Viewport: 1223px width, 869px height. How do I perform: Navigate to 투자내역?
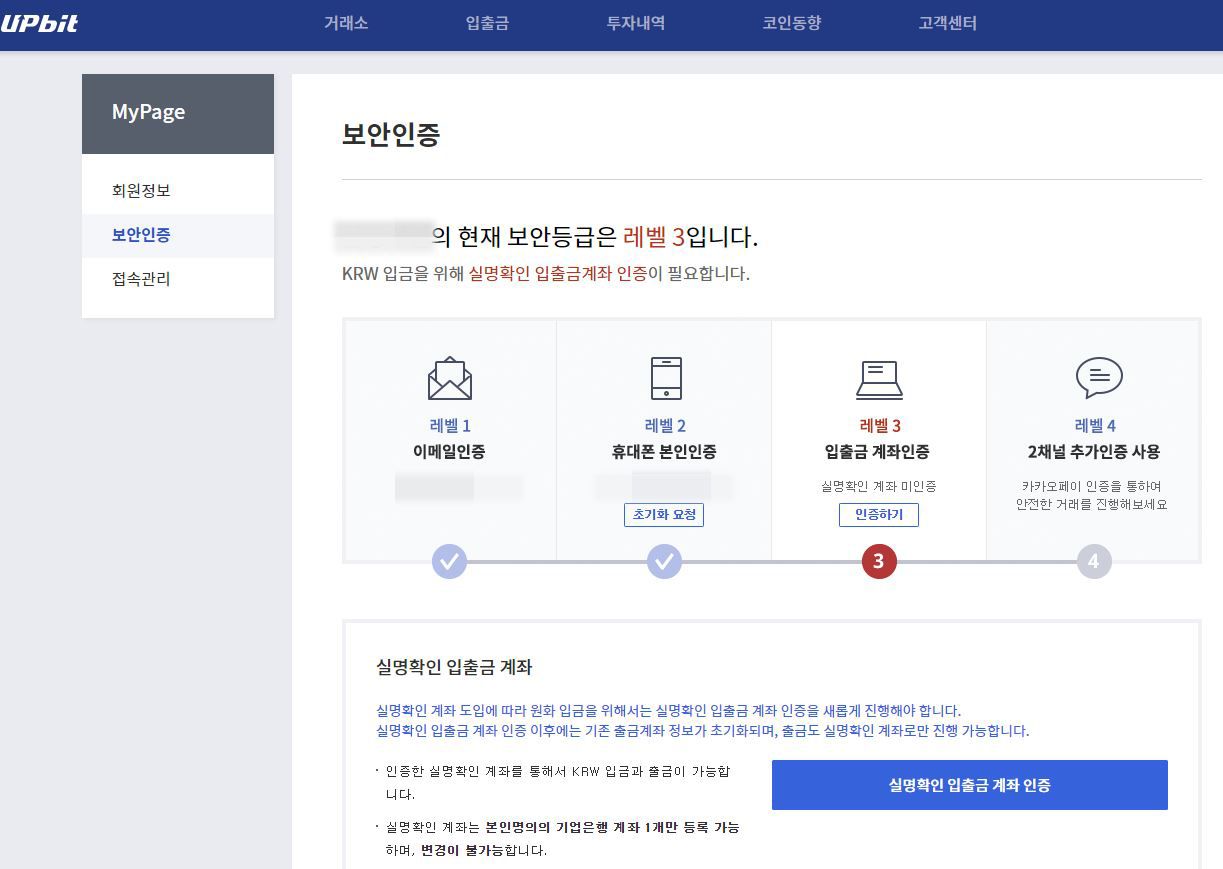636,23
